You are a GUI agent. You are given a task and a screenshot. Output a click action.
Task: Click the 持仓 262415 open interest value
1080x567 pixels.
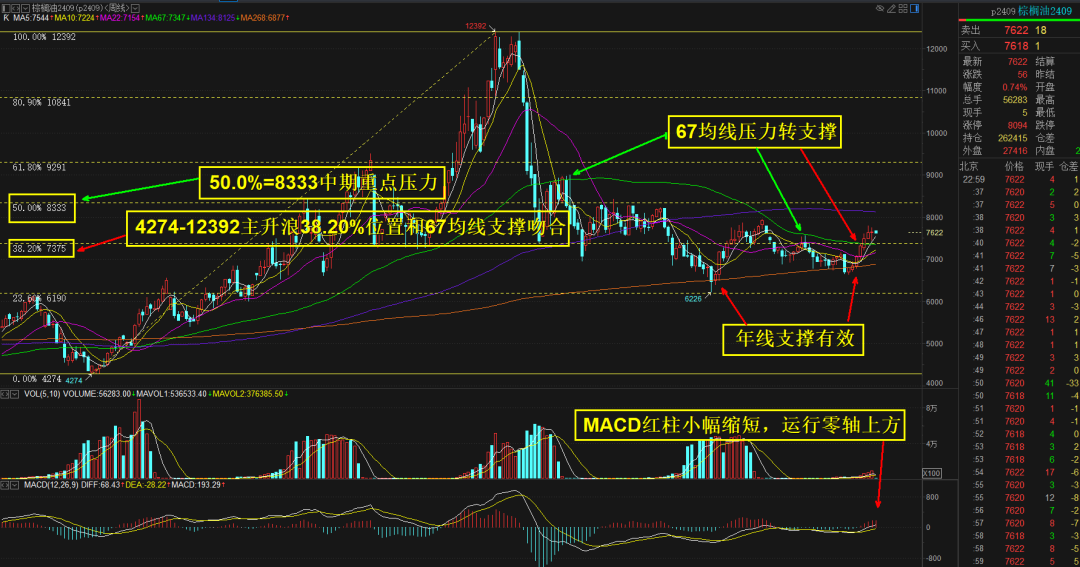(1012, 138)
